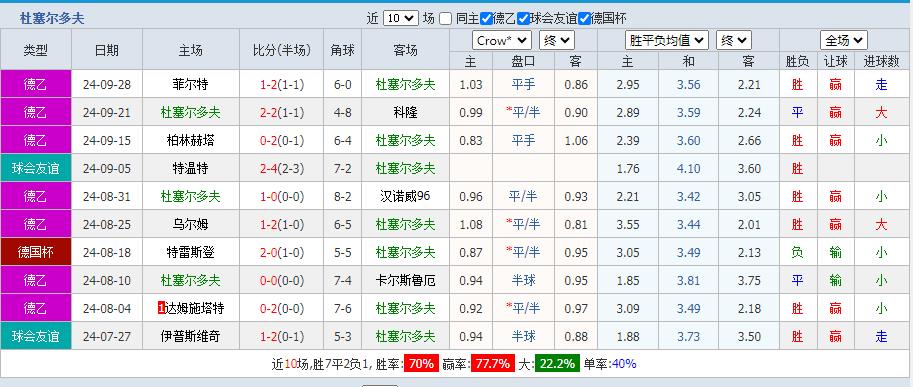Open the 全场 dropdown

pyautogui.click(x=844, y=41)
